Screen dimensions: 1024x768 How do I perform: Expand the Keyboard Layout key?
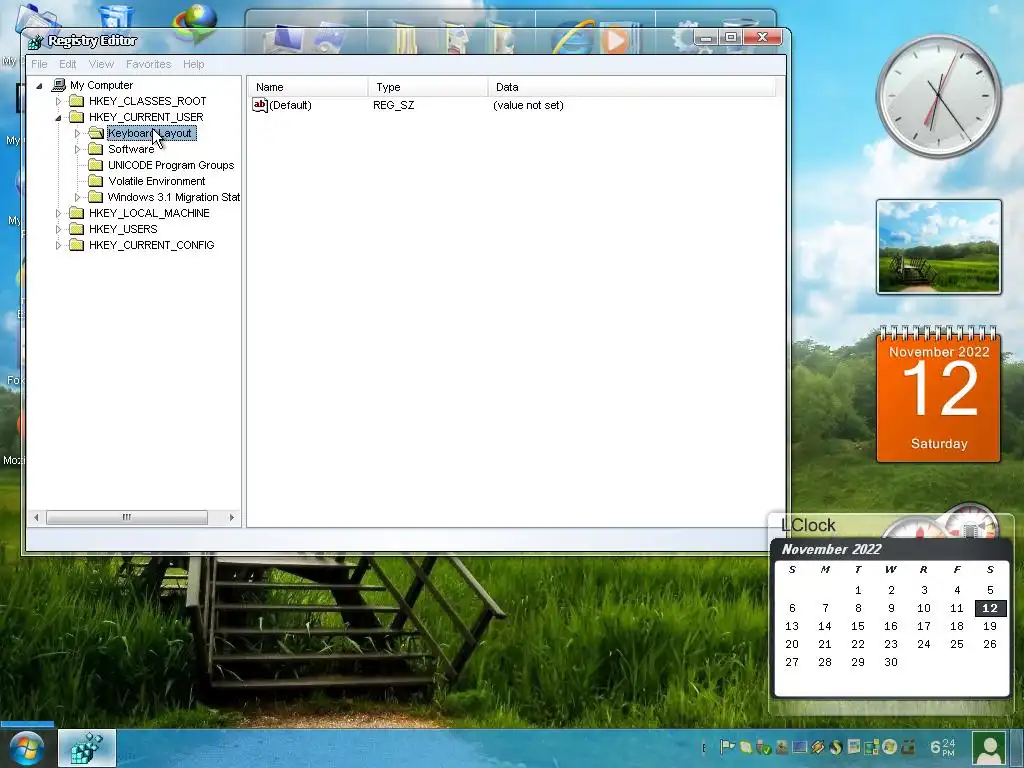77,133
